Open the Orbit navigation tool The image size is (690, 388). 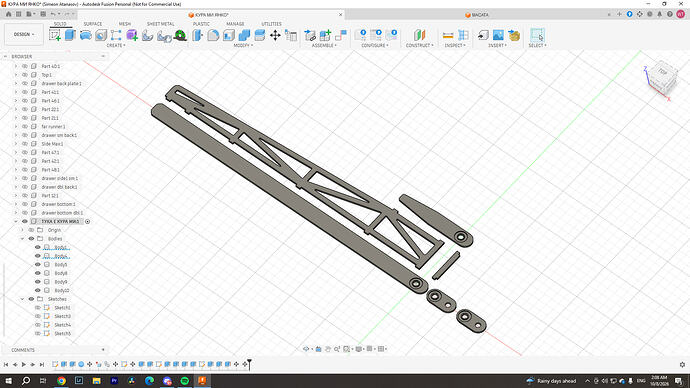pyautogui.click(x=306, y=349)
